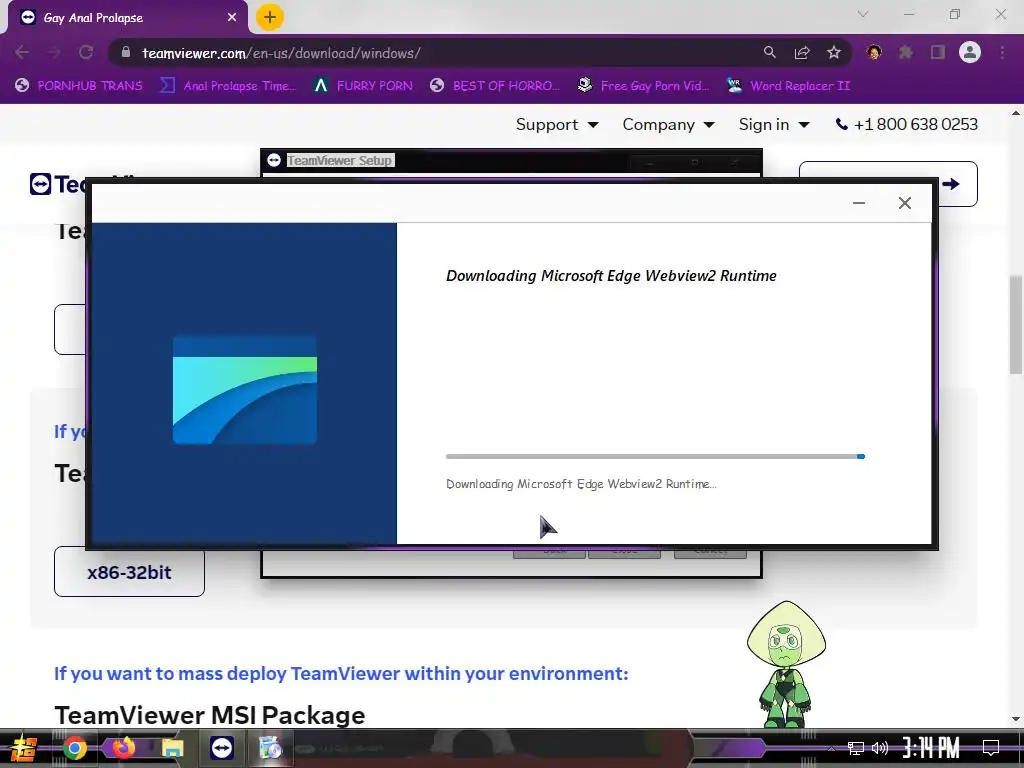Click the green Peridot mascot character
The image size is (1024, 768).
click(786, 664)
